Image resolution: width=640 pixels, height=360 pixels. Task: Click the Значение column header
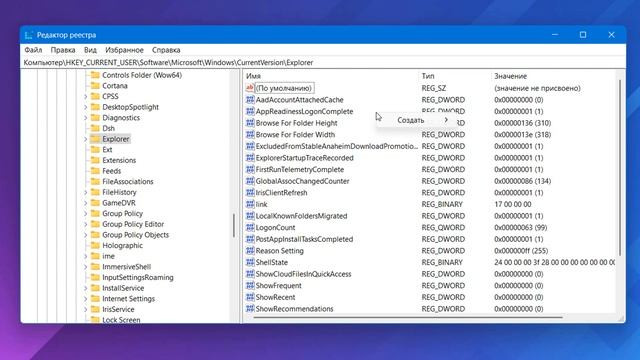[x=511, y=76]
